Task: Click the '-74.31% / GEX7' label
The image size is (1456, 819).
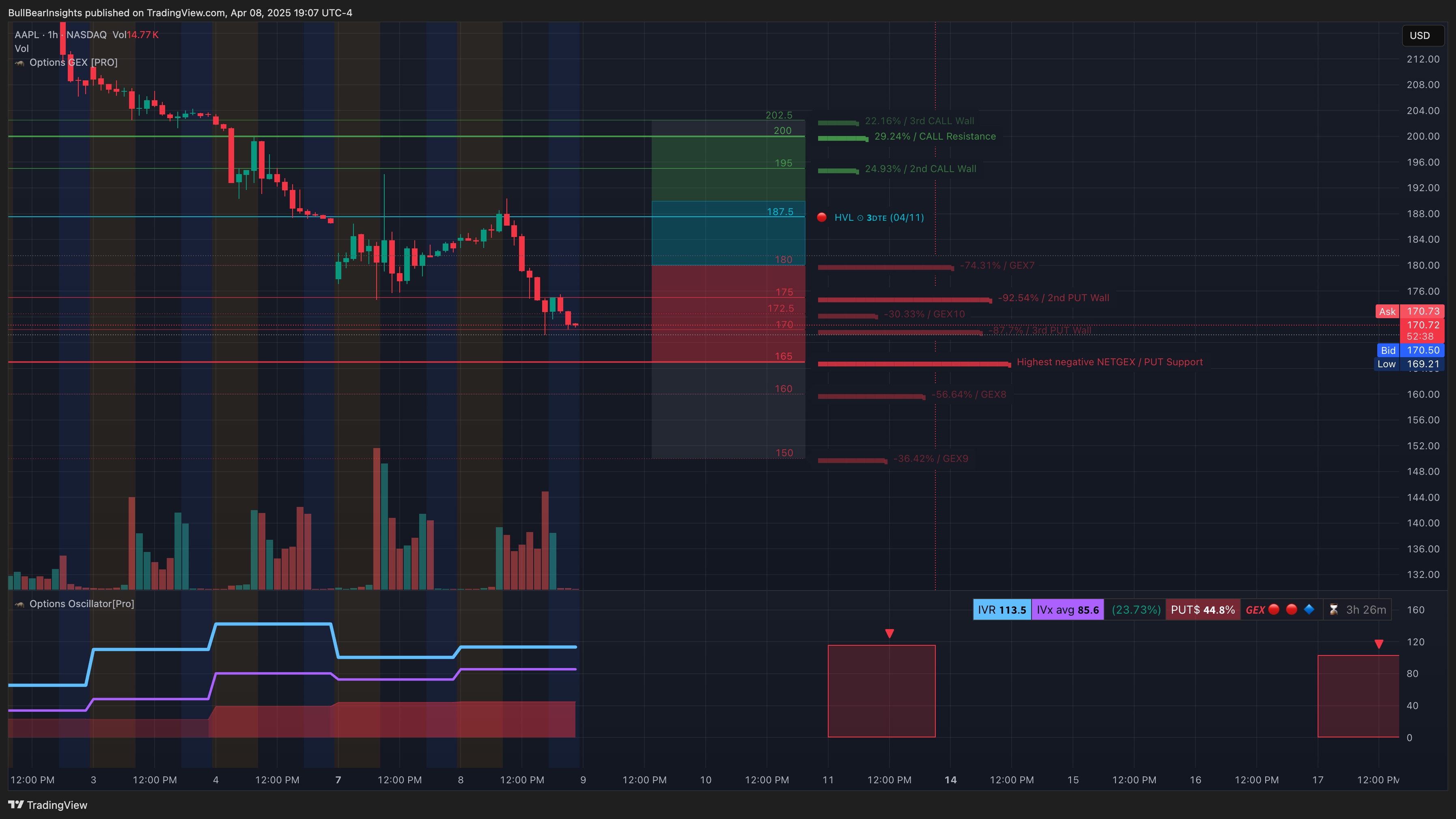Action: pyautogui.click(x=997, y=266)
